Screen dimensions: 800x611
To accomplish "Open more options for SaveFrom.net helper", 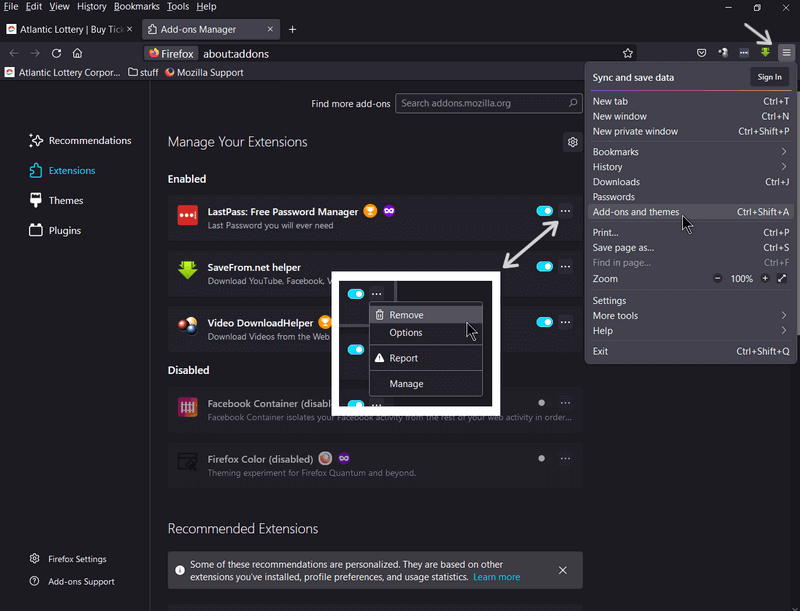I will pyautogui.click(x=565, y=266).
